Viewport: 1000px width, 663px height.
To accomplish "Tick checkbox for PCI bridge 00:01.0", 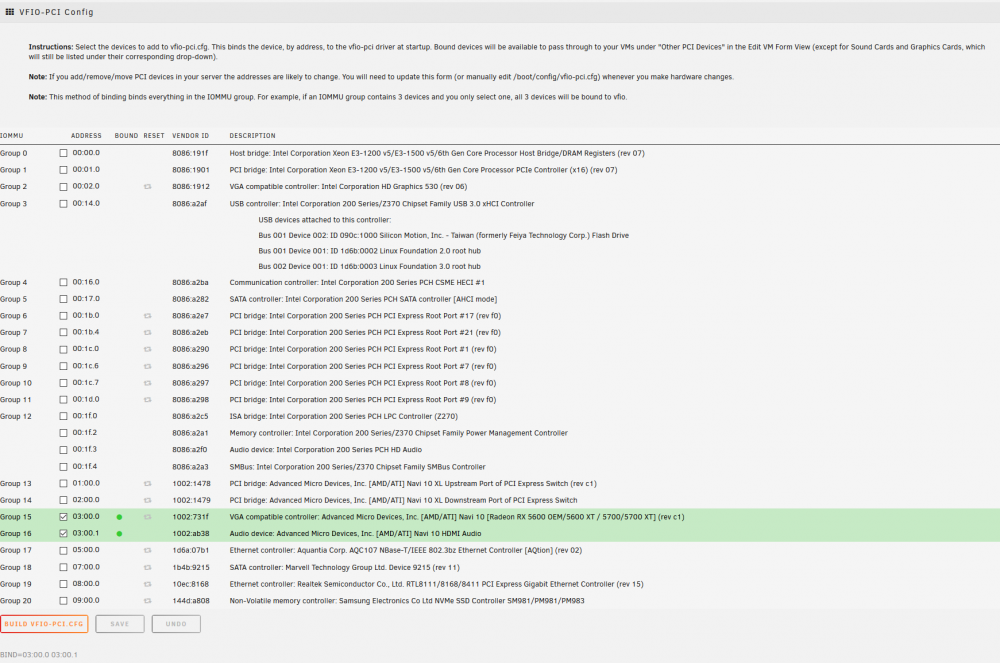I will pyautogui.click(x=63, y=170).
